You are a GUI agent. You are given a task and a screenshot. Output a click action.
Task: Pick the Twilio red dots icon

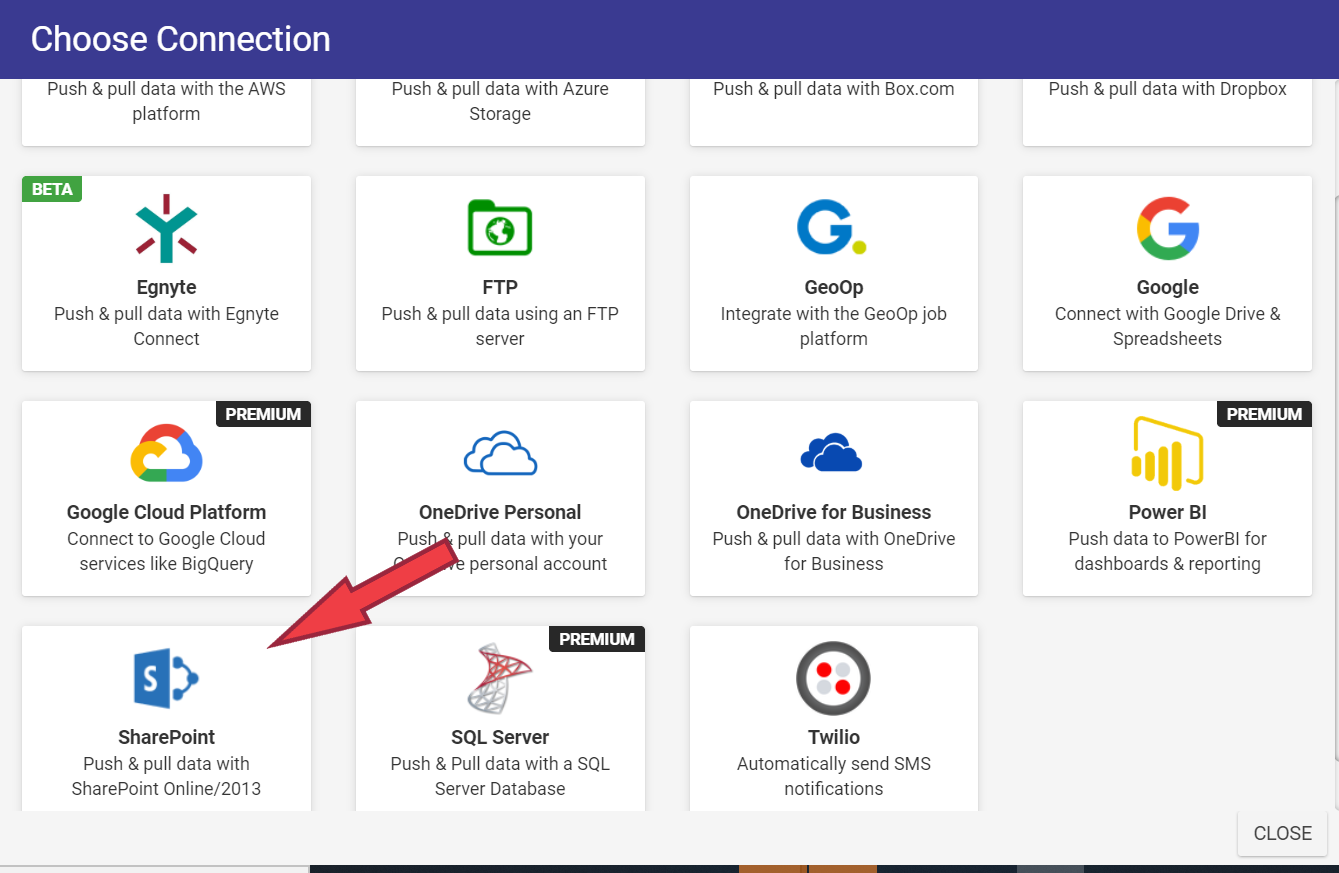click(x=833, y=678)
